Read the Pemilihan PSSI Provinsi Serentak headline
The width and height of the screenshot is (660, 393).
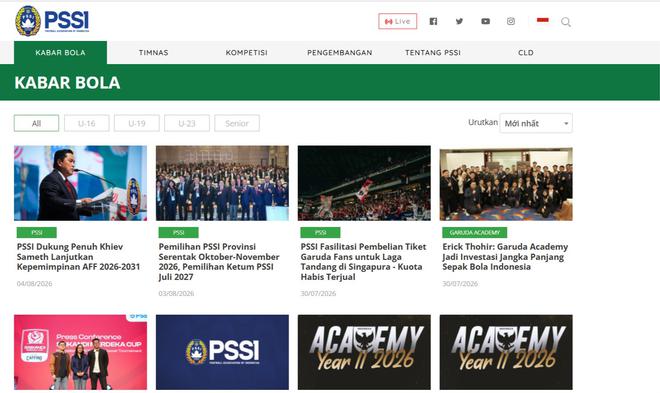tap(219, 262)
